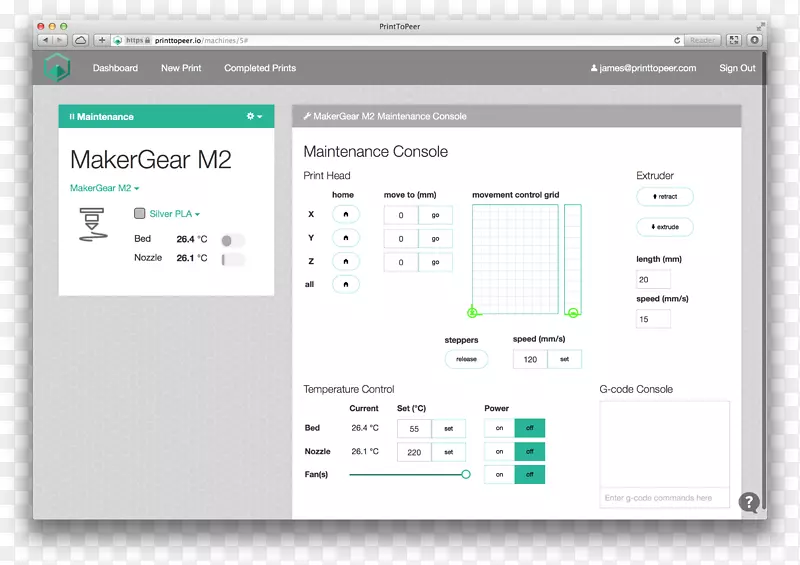Open the Maintenance gear dropdown

254,117
